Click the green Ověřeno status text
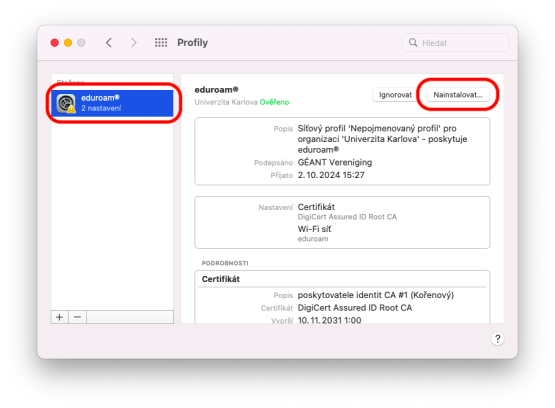This screenshot has height=408, width=555. [x=274, y=102]
